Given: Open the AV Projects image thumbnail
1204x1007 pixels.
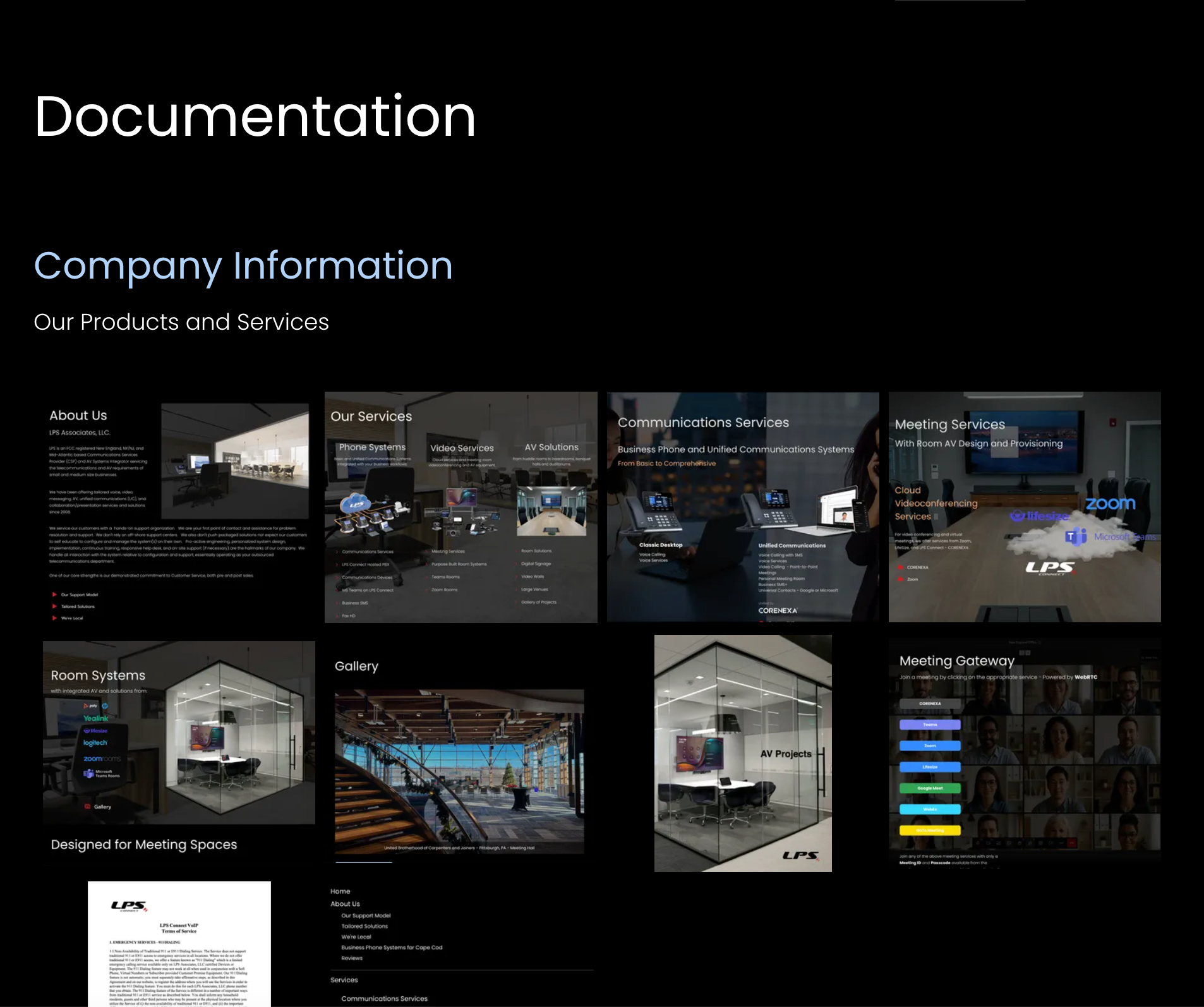Looking at the screenshot, I should 742,753.
